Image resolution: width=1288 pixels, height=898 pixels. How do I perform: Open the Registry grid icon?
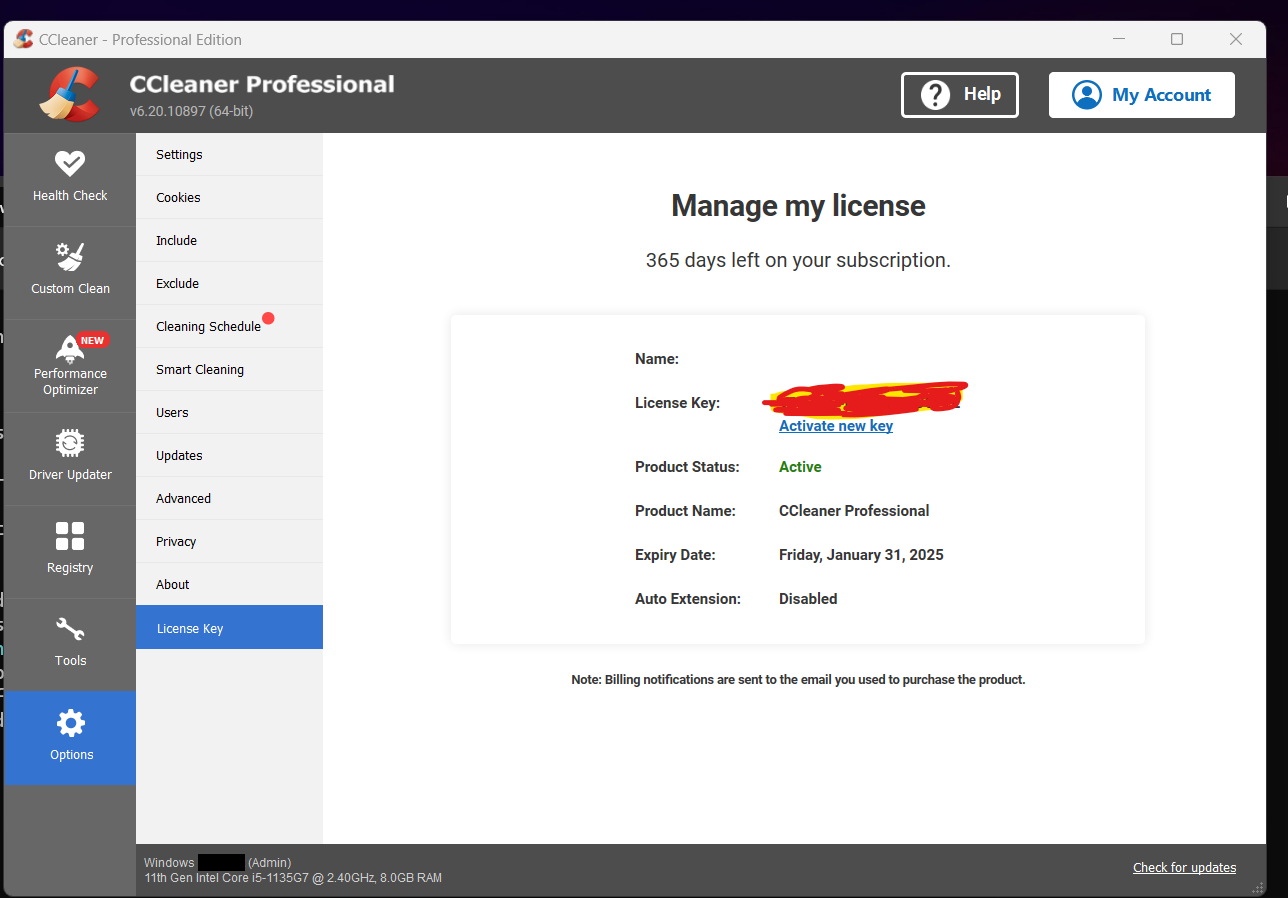(70, 536)
